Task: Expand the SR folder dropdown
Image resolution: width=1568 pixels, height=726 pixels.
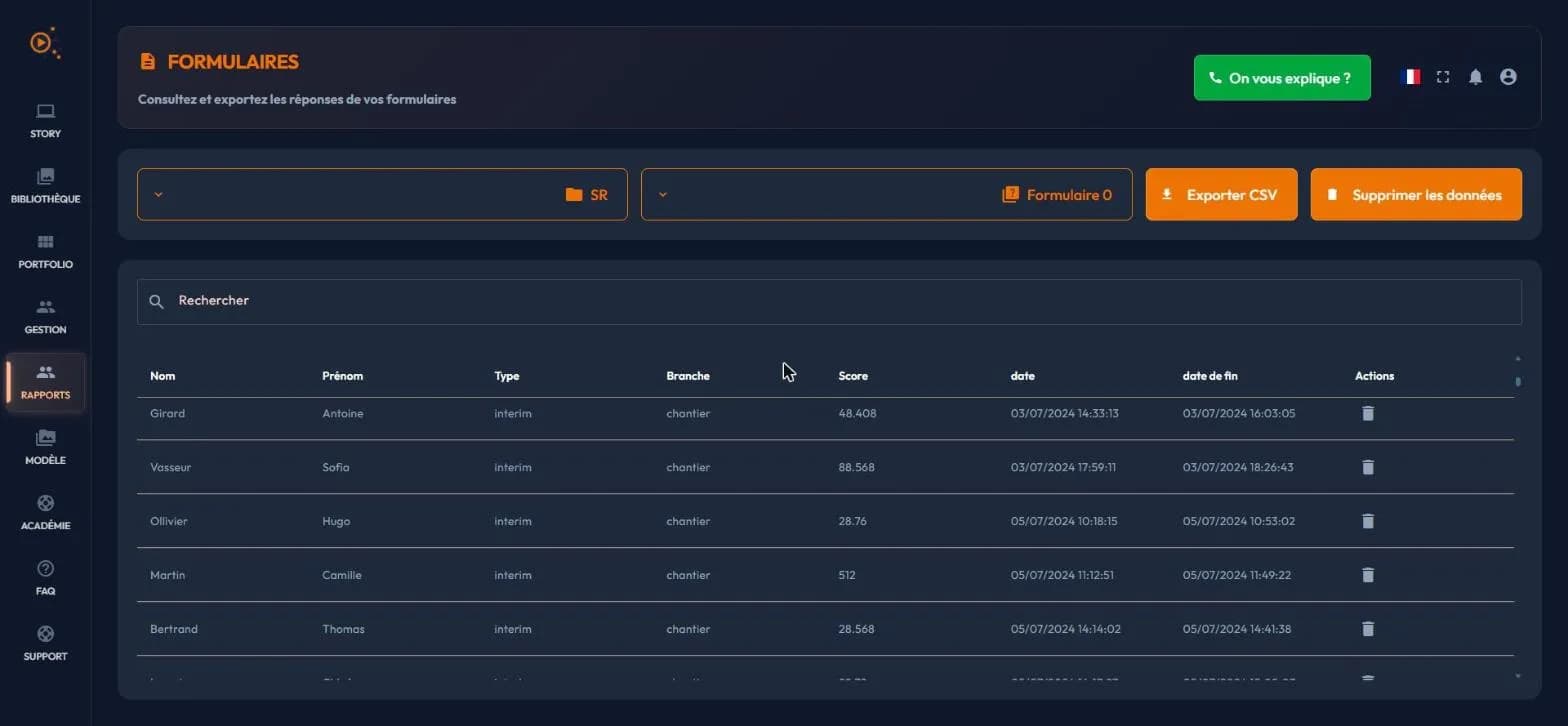Action: (382, 194)
